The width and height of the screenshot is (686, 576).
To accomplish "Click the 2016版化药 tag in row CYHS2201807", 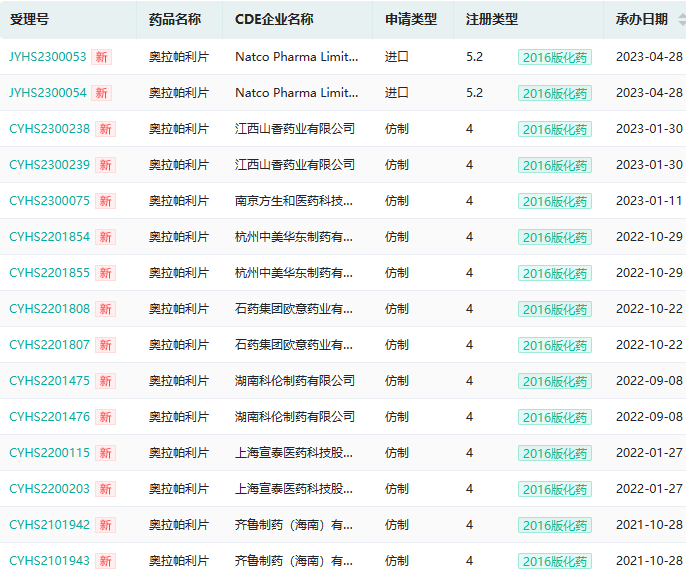I will pyautogui.click(x=555, y=345).
